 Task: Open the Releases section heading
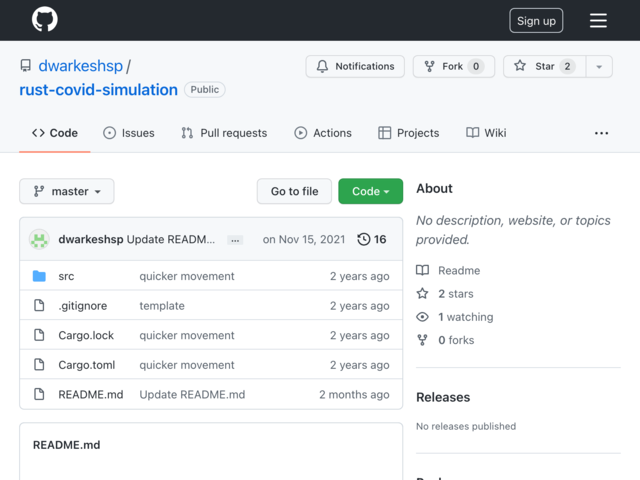pos(443,398)
